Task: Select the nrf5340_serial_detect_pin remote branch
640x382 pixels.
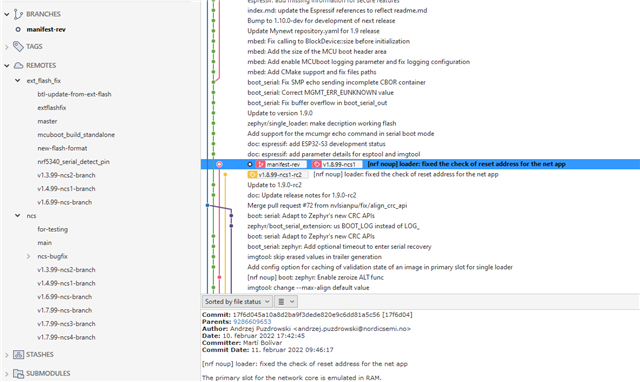Action: 73,162
